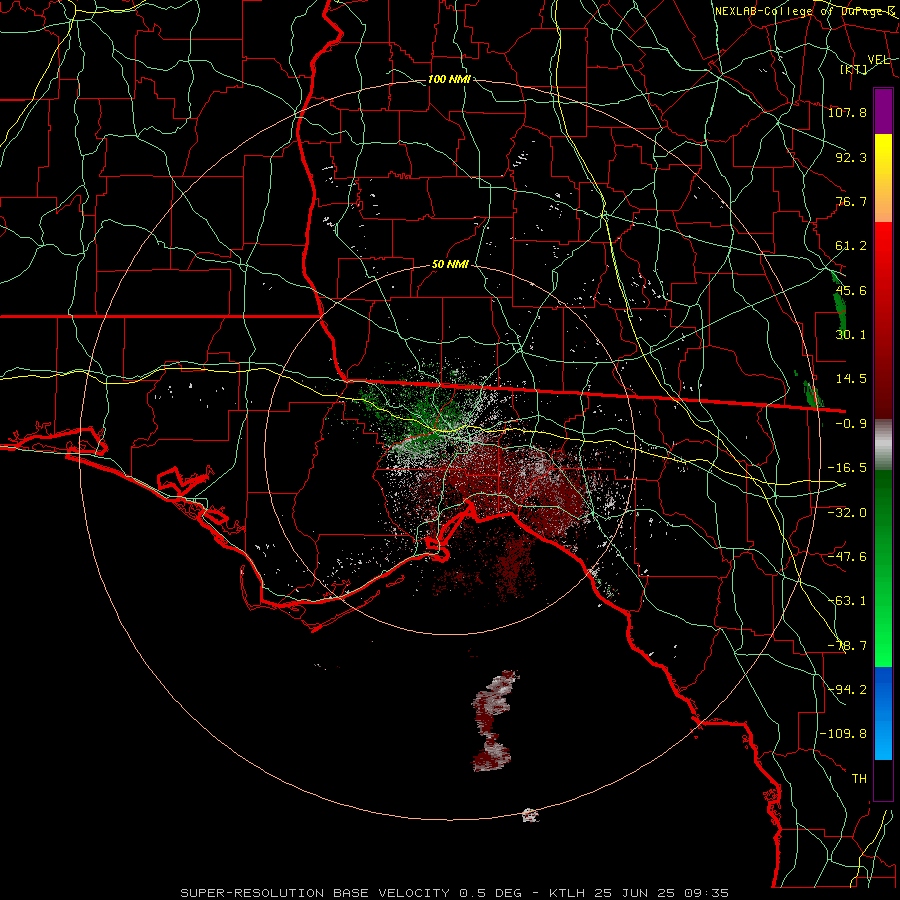Click the 92.3 velocity scale value
900x900 pixels.
(851, 157)
